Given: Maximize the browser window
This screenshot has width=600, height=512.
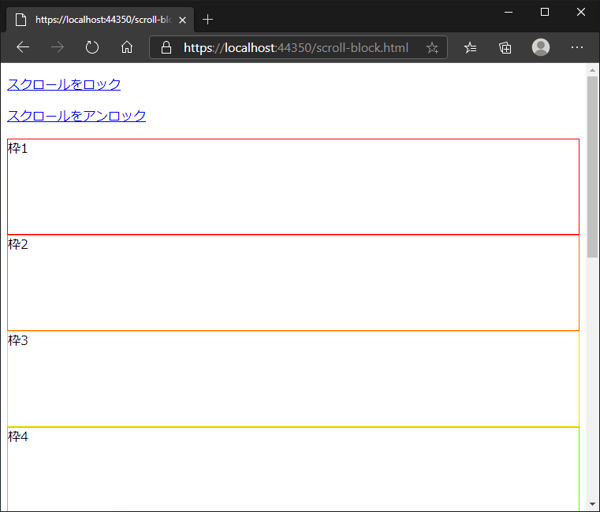Looking at the screenshot, I should click(x=545, y=12).
